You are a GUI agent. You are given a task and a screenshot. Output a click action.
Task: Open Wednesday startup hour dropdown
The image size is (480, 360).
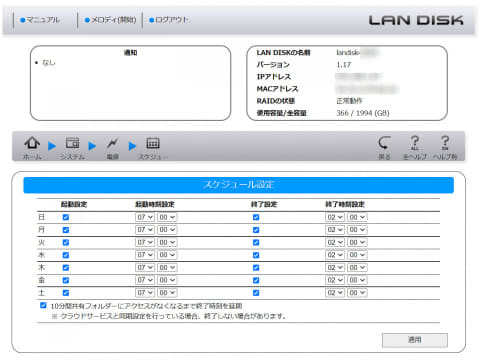click(x=145, y=255)
